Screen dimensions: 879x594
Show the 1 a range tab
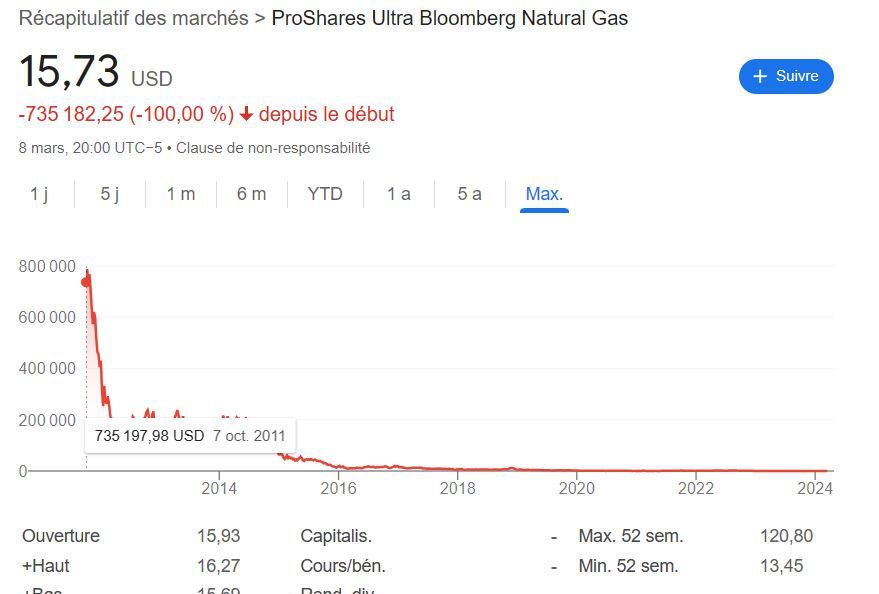(399, 194)
